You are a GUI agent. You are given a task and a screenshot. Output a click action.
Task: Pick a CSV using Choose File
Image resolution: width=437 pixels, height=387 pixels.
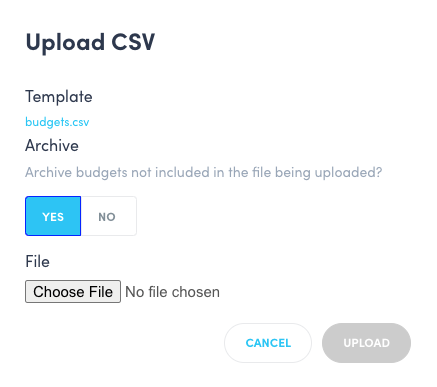pyautogui.click(x=73, y=292)
